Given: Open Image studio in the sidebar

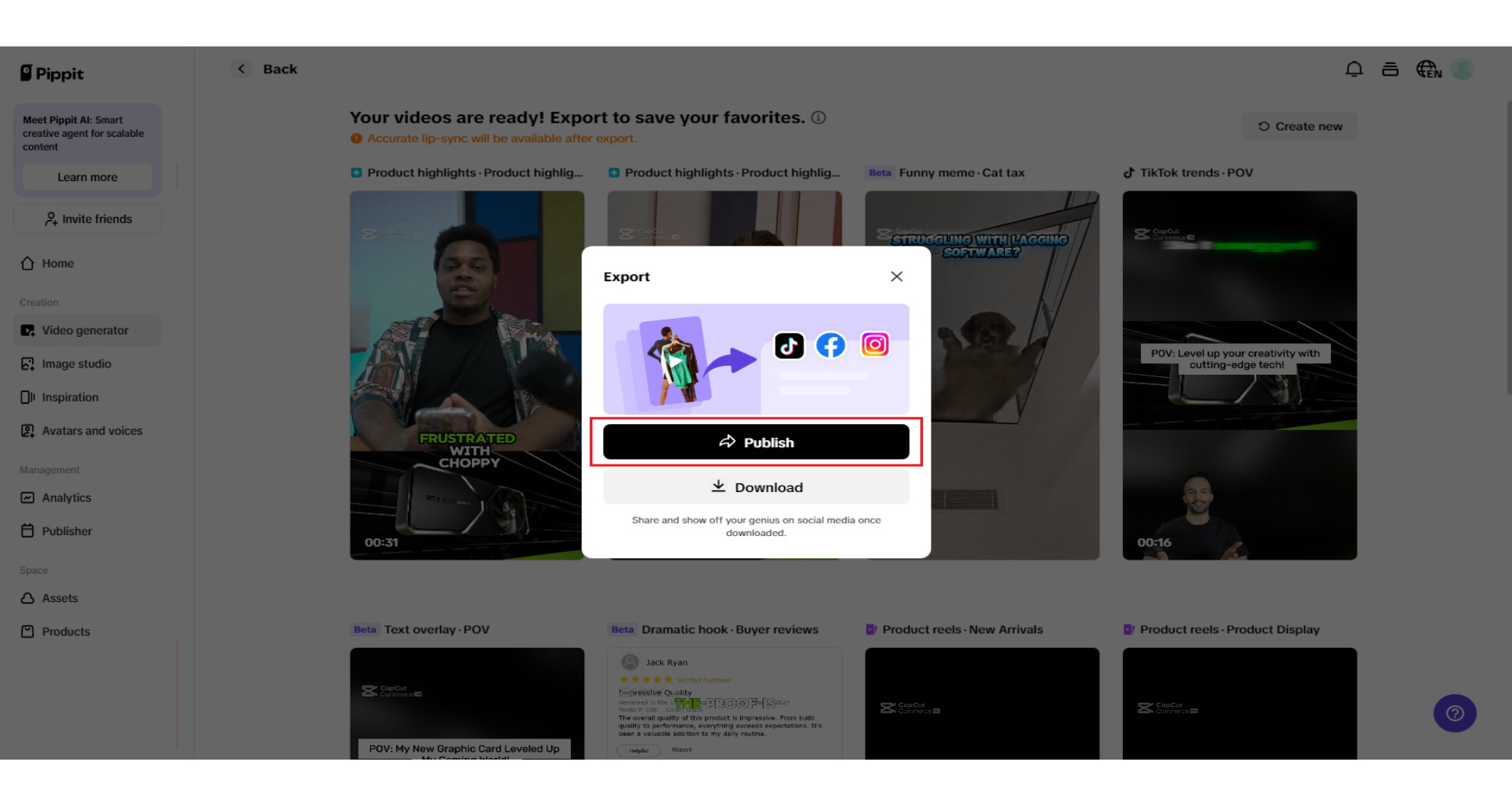Looking at the screenshot, I should tap(87, 364).
